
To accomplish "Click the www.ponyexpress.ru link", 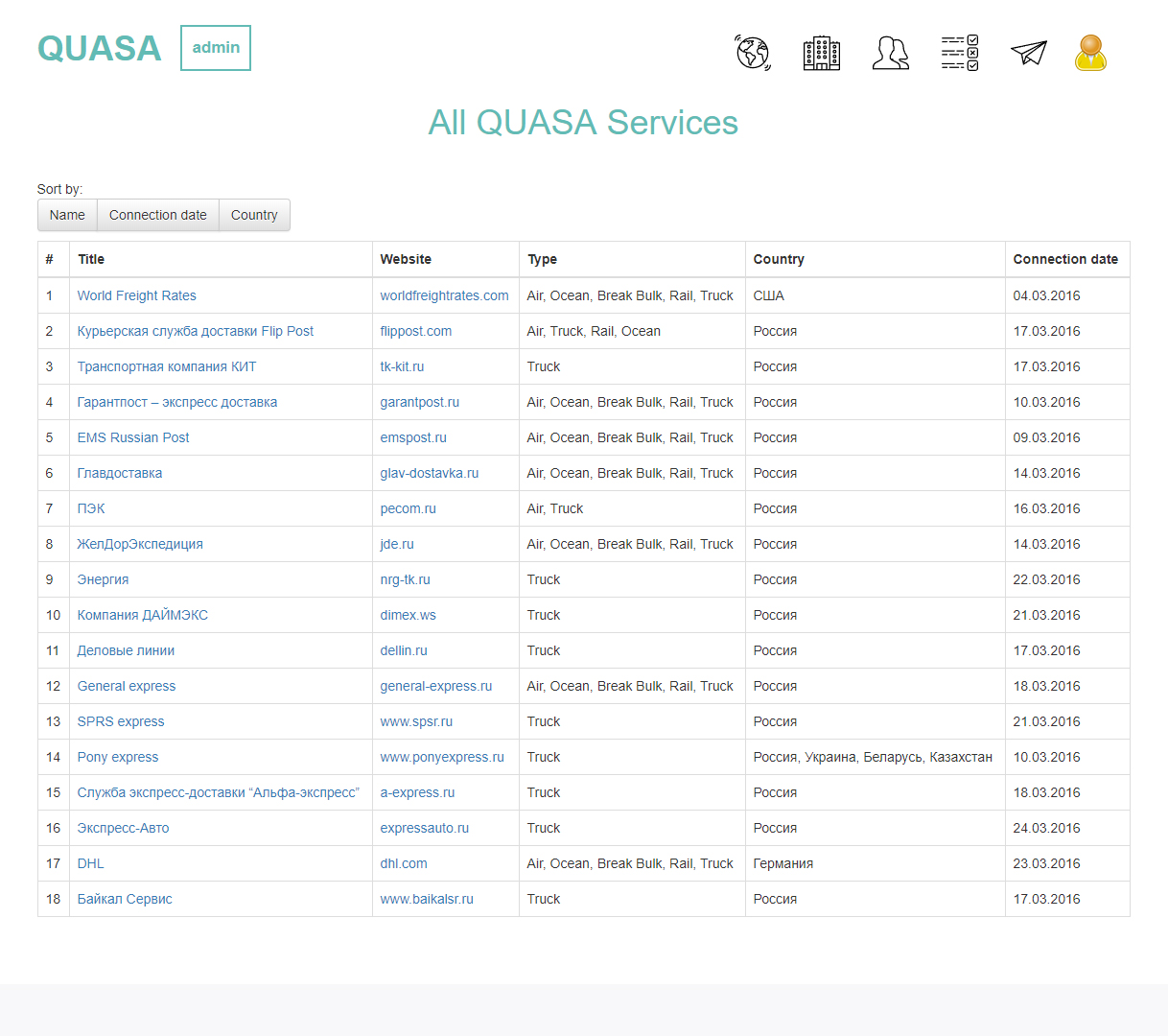I will (x=442, y=757).
